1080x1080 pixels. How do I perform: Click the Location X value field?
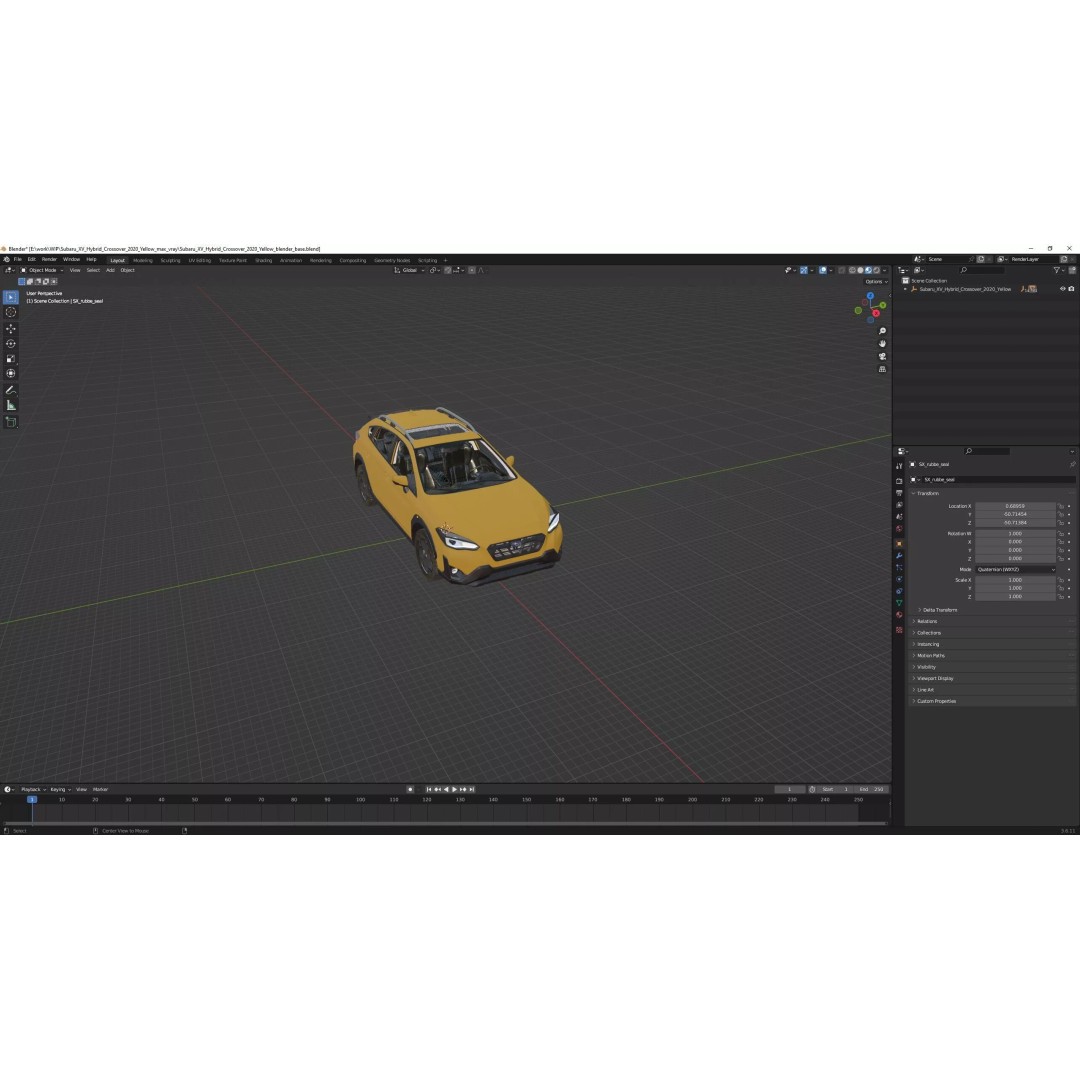[x=1015, y=506]
